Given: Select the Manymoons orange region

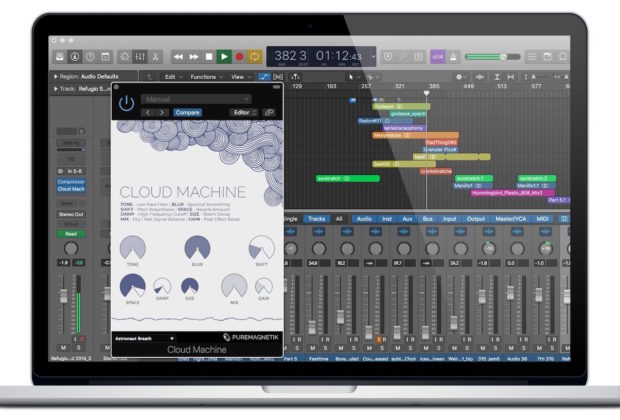Looking at the screenshot, I should (415, 135).
